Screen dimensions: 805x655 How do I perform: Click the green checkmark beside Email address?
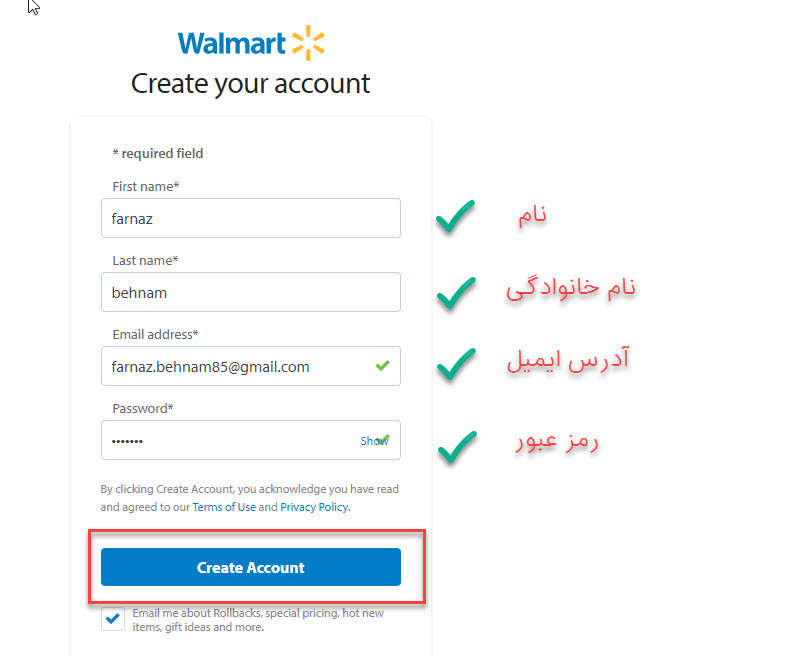tap(456, 364)
